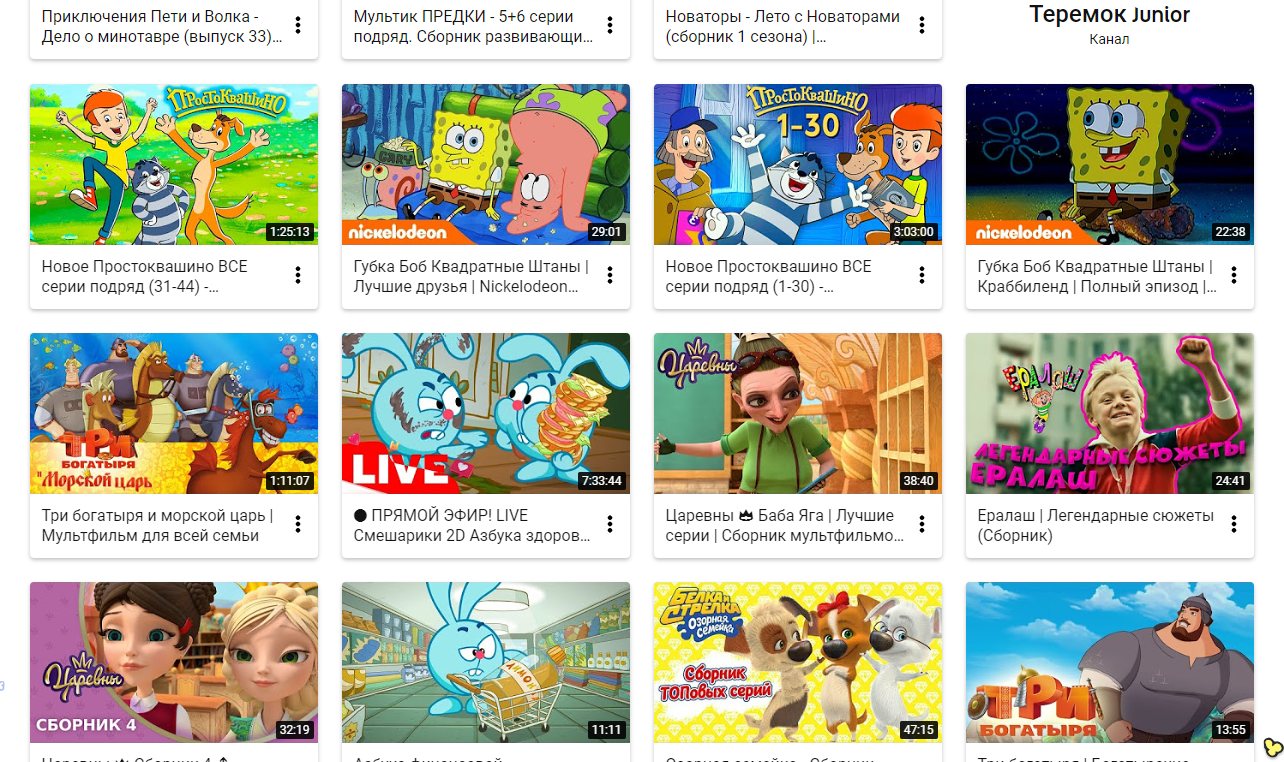Click the 38:40 duration badge
This screenshot has width=1284, height=762.
[x=919, y=481]
